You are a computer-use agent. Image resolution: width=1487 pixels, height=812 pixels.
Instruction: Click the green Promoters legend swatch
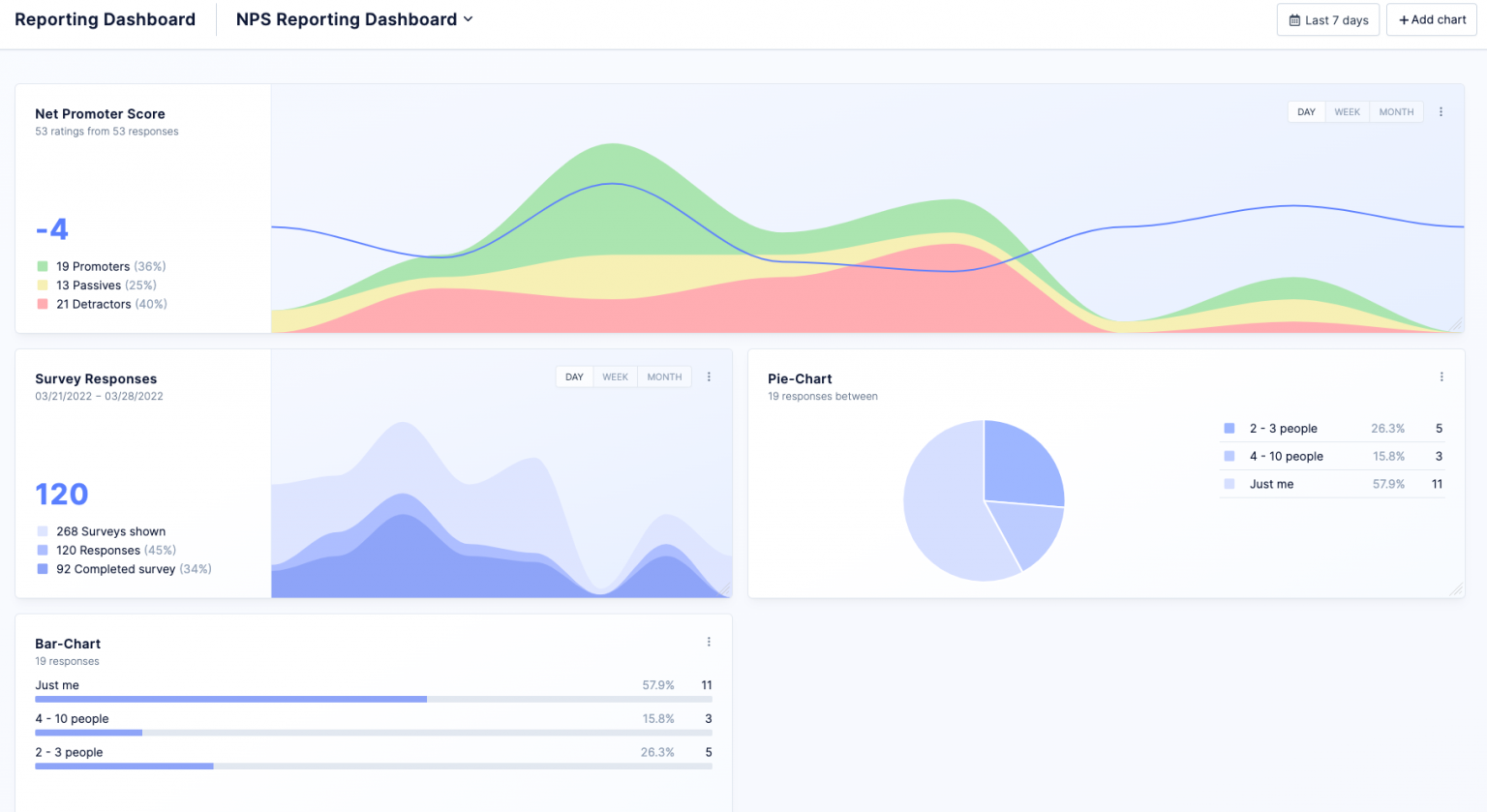click(x=43, y=266)
